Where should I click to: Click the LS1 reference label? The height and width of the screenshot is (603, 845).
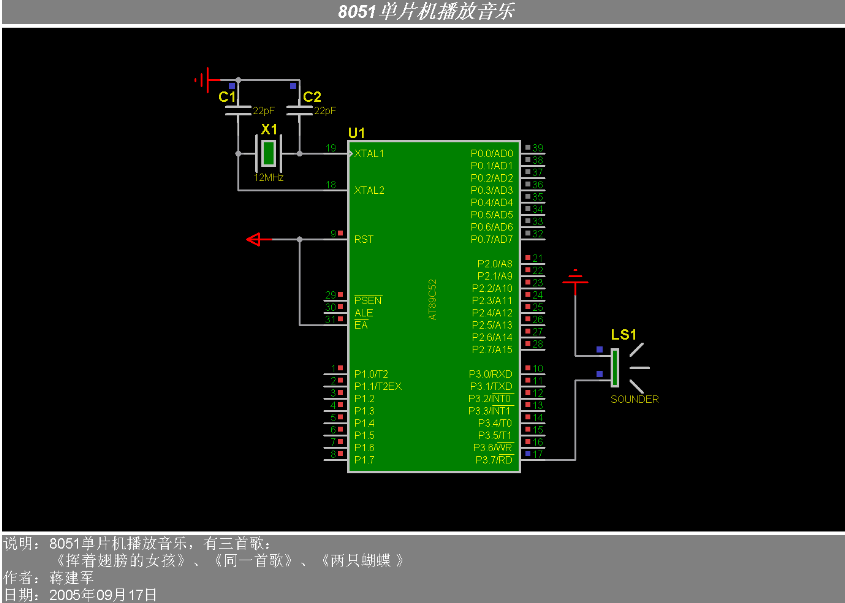(x=624, y=335)
